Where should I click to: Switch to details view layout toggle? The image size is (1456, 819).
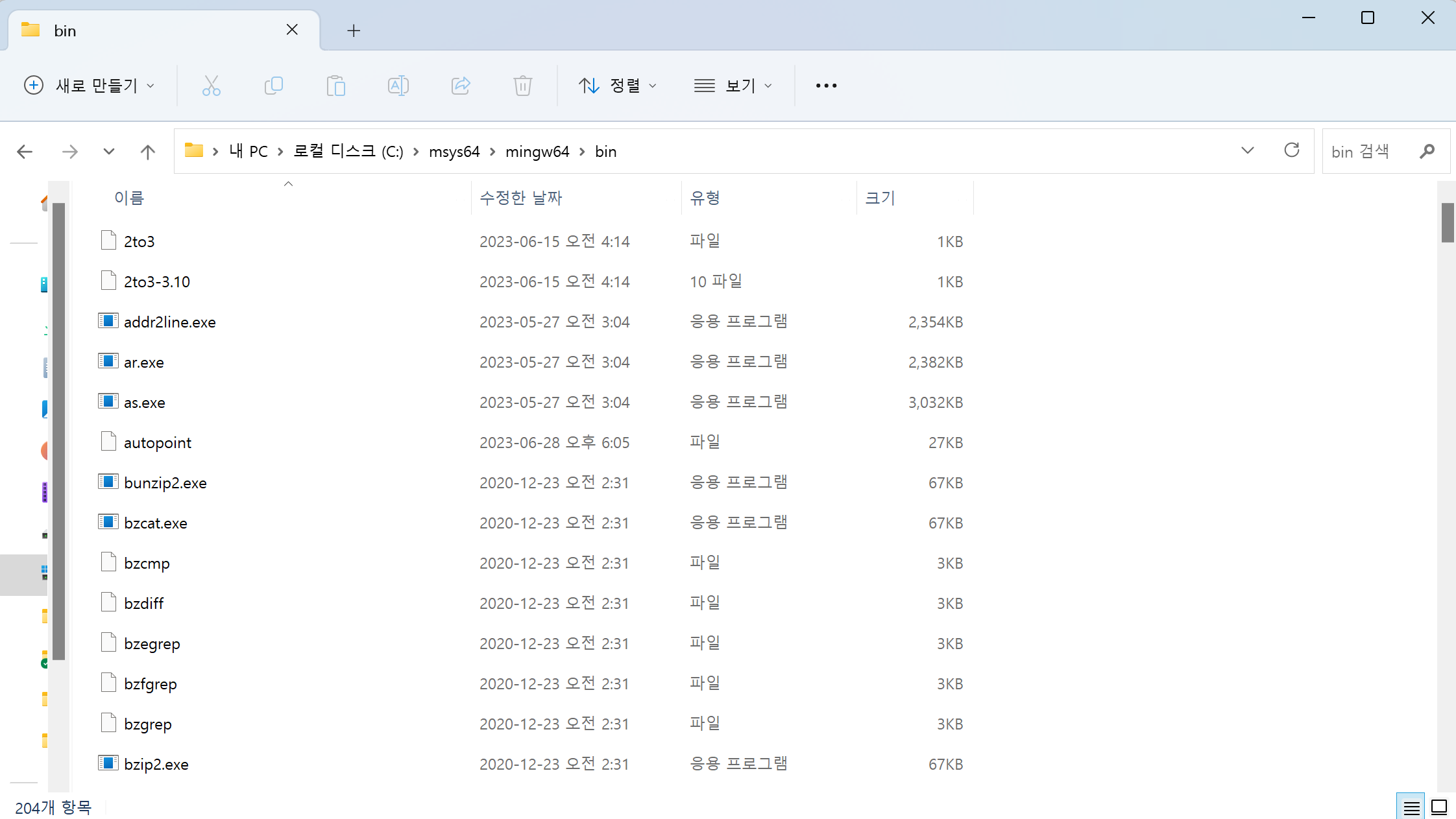(1411, 807)
